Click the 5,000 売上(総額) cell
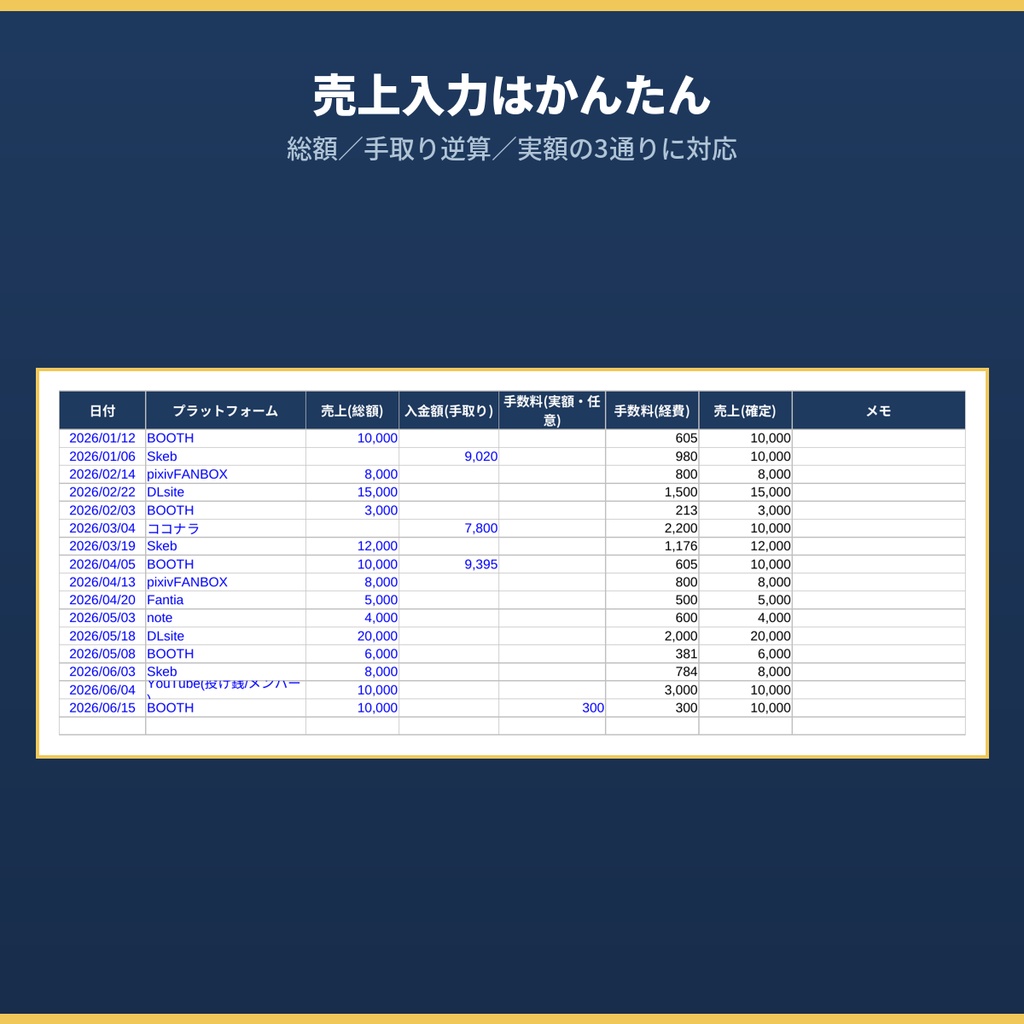The width and height of the screenshot is (1024, 1024). click(352, 600)
